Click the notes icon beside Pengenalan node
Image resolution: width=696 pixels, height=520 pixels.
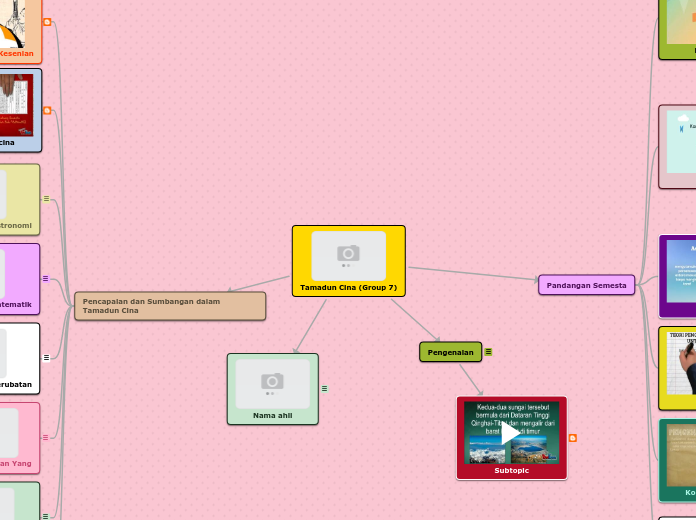[x=488, y=352]
